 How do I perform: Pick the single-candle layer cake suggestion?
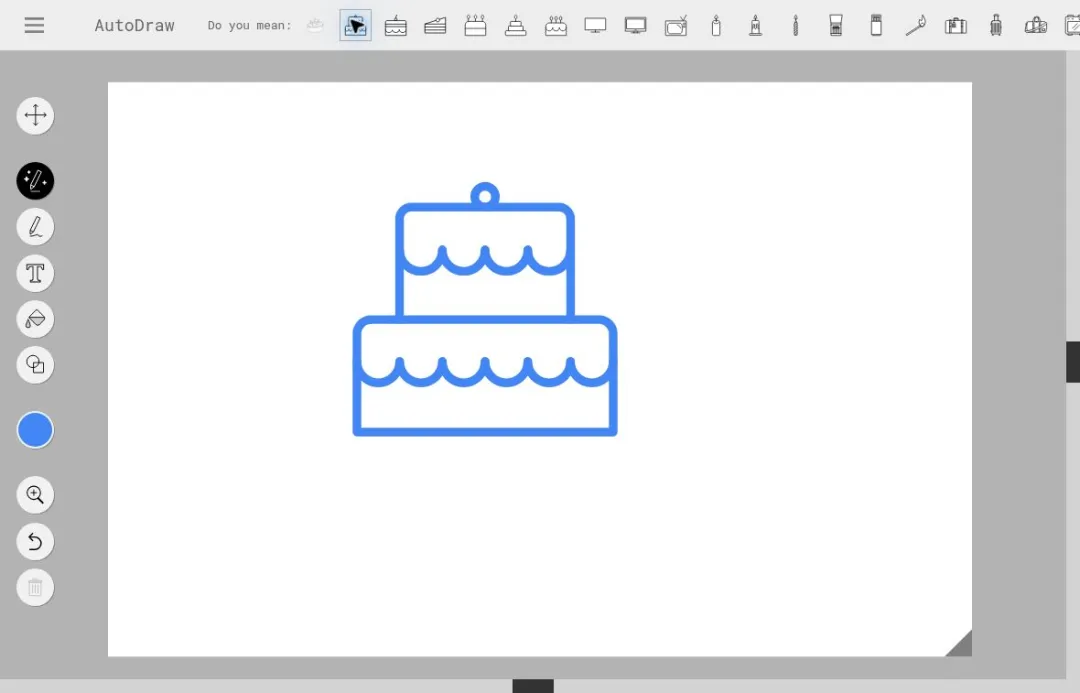click(x=395, y=25)
